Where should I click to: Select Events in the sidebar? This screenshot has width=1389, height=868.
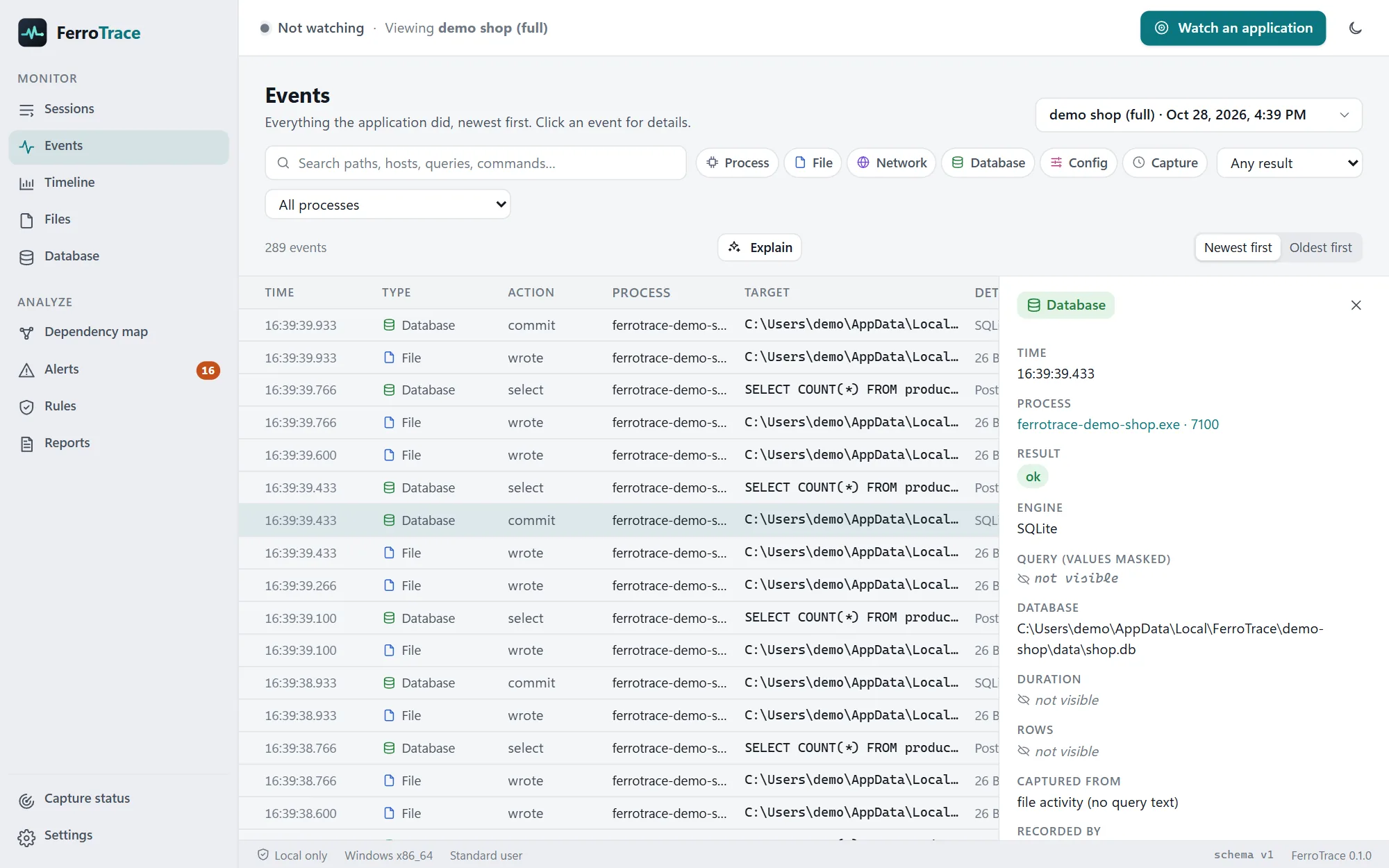pos(119,146)
